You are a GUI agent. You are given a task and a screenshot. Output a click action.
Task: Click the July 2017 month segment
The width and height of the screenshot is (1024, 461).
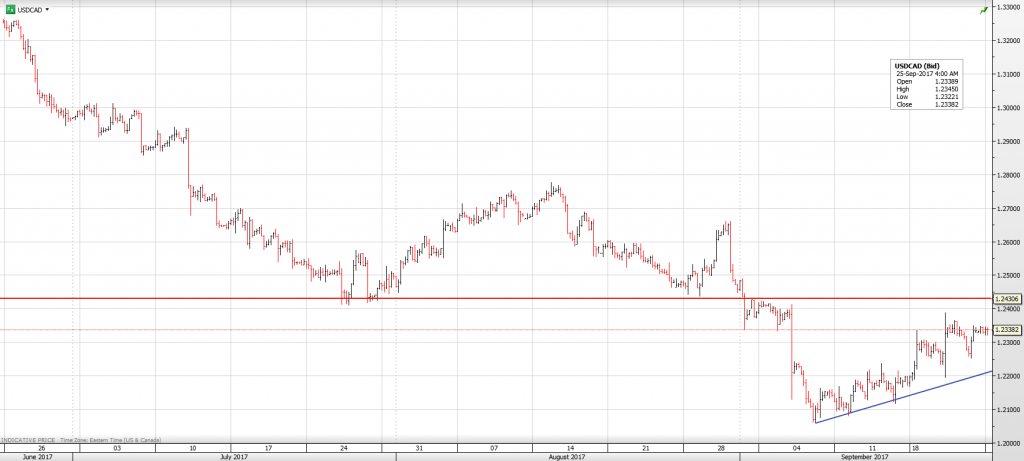coord(232,456)
